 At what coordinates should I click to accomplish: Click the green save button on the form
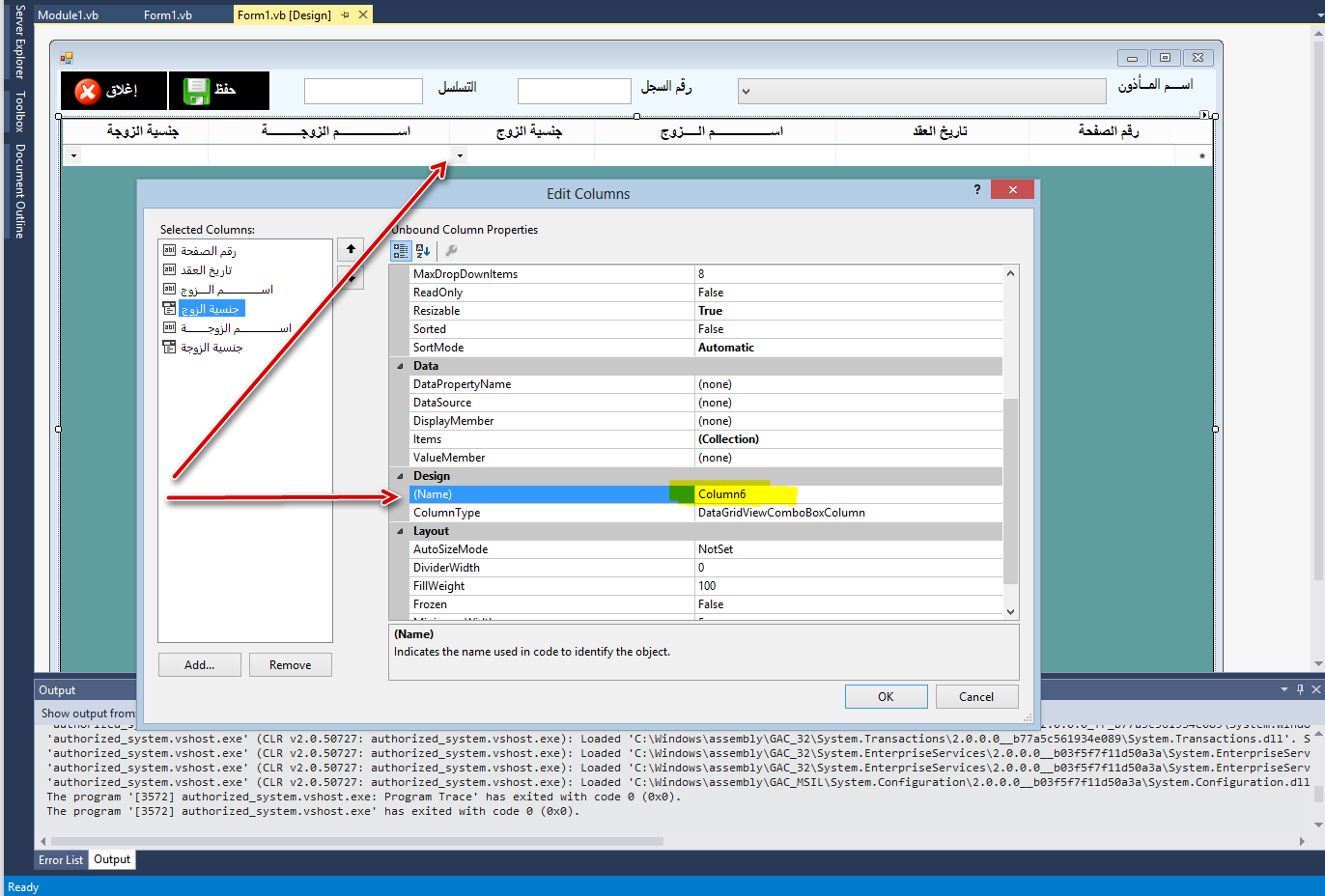click(x=219, y=91)
